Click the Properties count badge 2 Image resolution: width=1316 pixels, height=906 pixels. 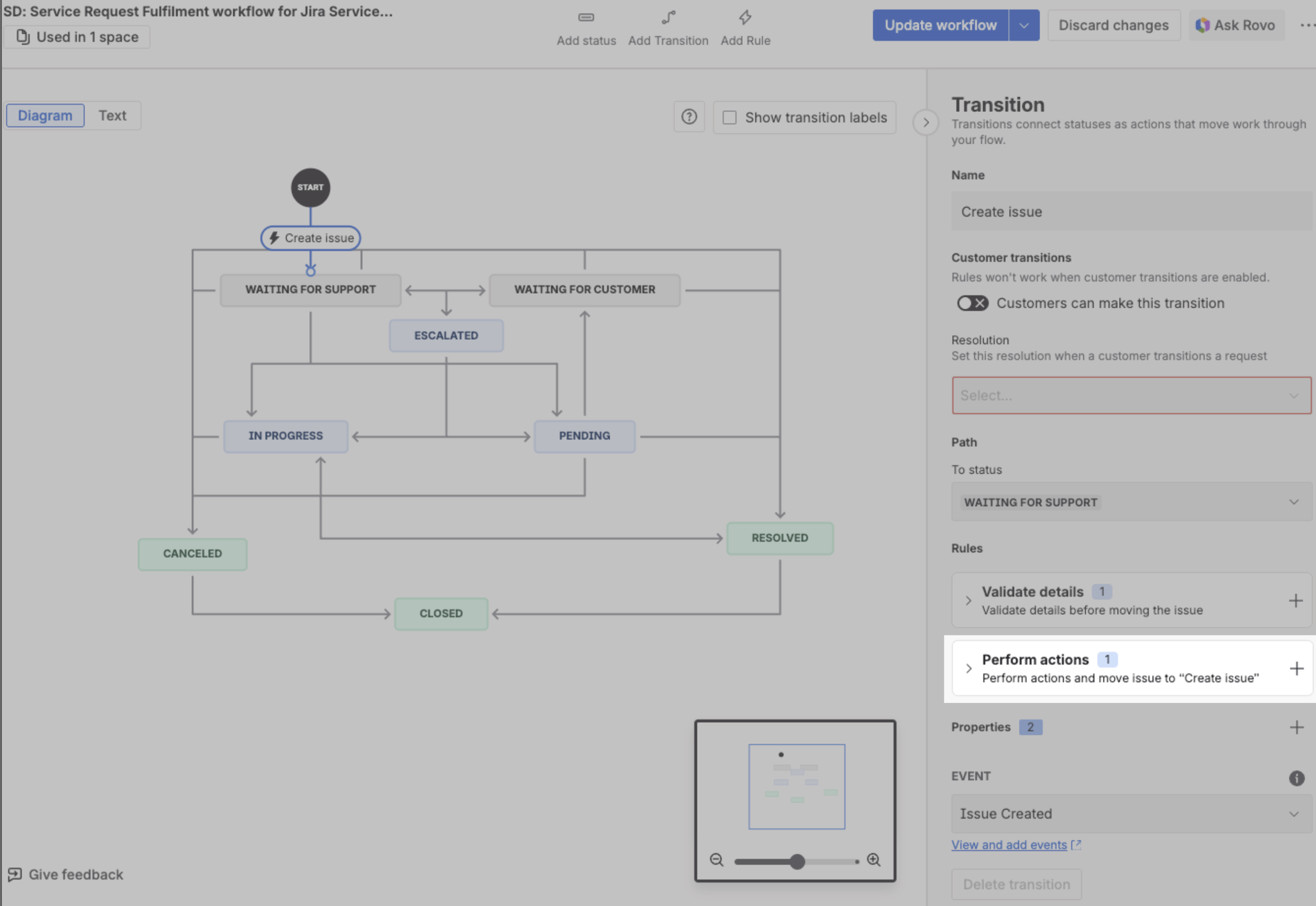click(x=1030, y=727)
